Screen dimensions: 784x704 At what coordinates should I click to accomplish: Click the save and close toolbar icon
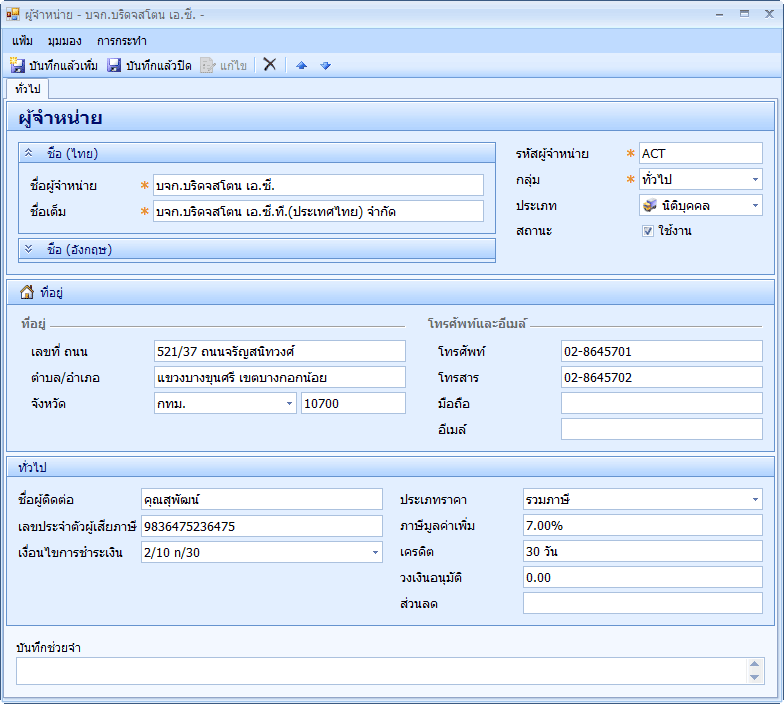114,65
